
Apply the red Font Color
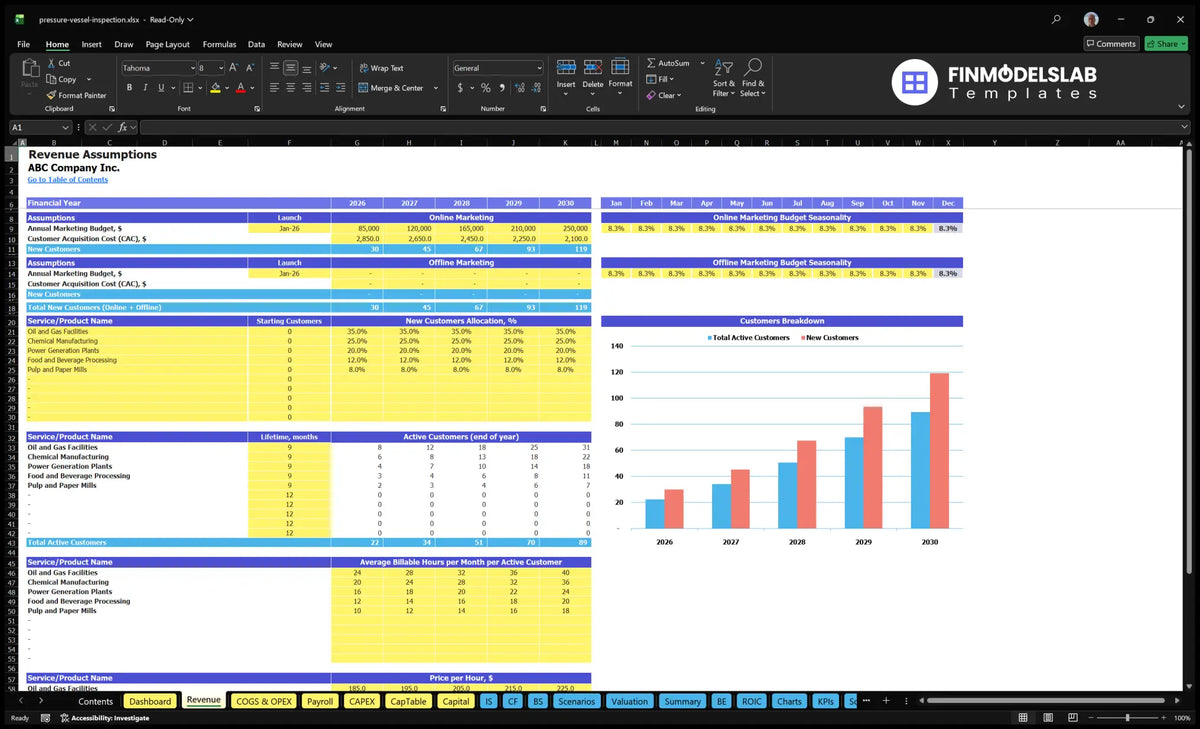[240, 88]
